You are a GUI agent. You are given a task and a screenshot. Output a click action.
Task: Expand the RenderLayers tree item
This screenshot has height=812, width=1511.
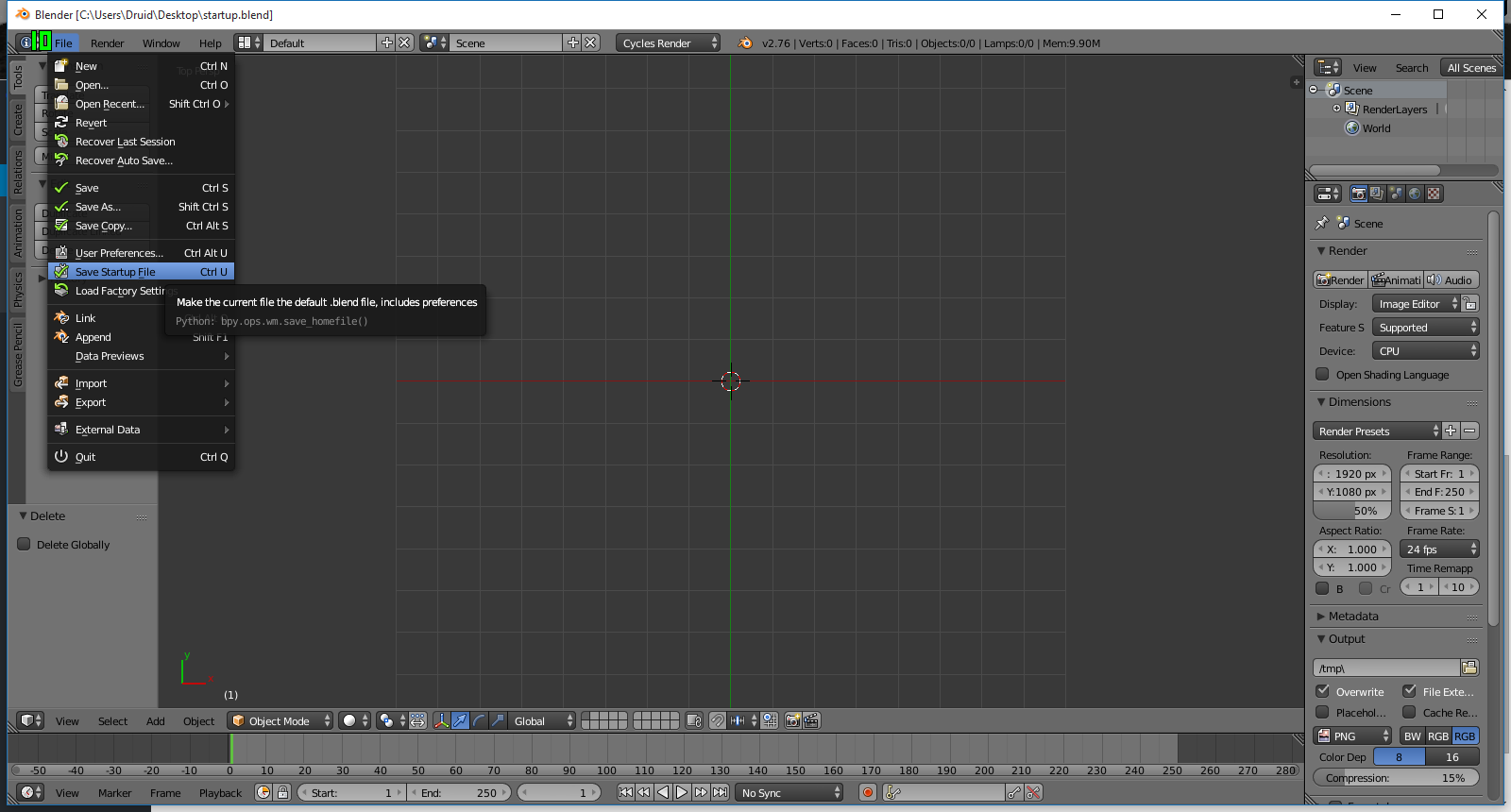click(x=1336, y=109)
